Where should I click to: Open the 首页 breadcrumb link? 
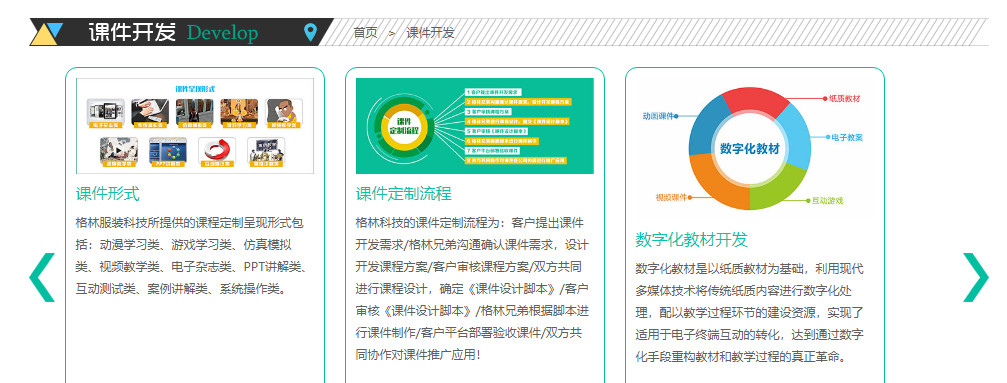pyautogui.click(x=365, y=33)
